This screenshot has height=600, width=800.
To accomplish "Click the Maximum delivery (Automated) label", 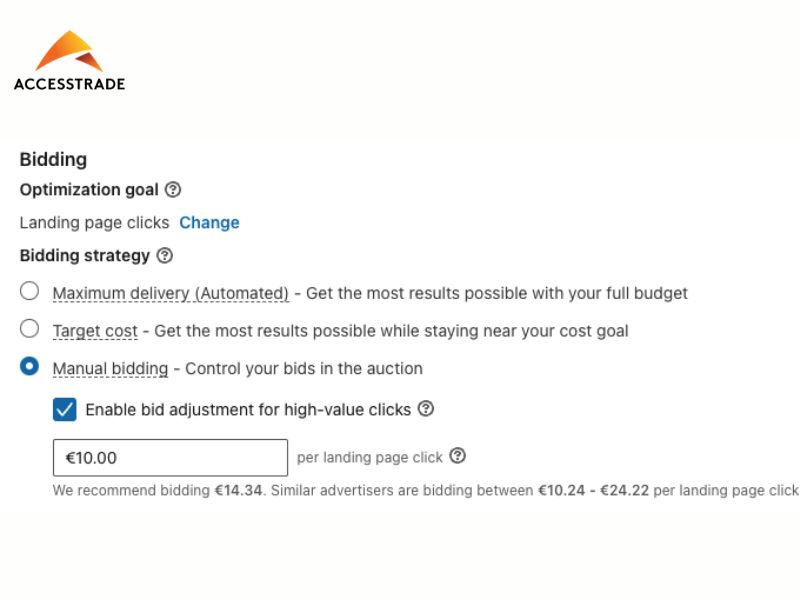I will click(x=170, y=293).
